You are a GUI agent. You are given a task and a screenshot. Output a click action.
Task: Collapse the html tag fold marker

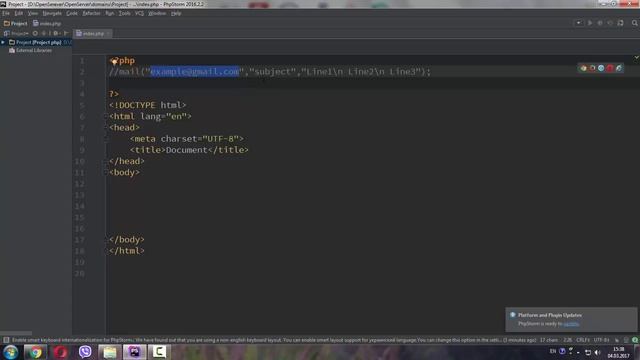click(x=106, y=116)
